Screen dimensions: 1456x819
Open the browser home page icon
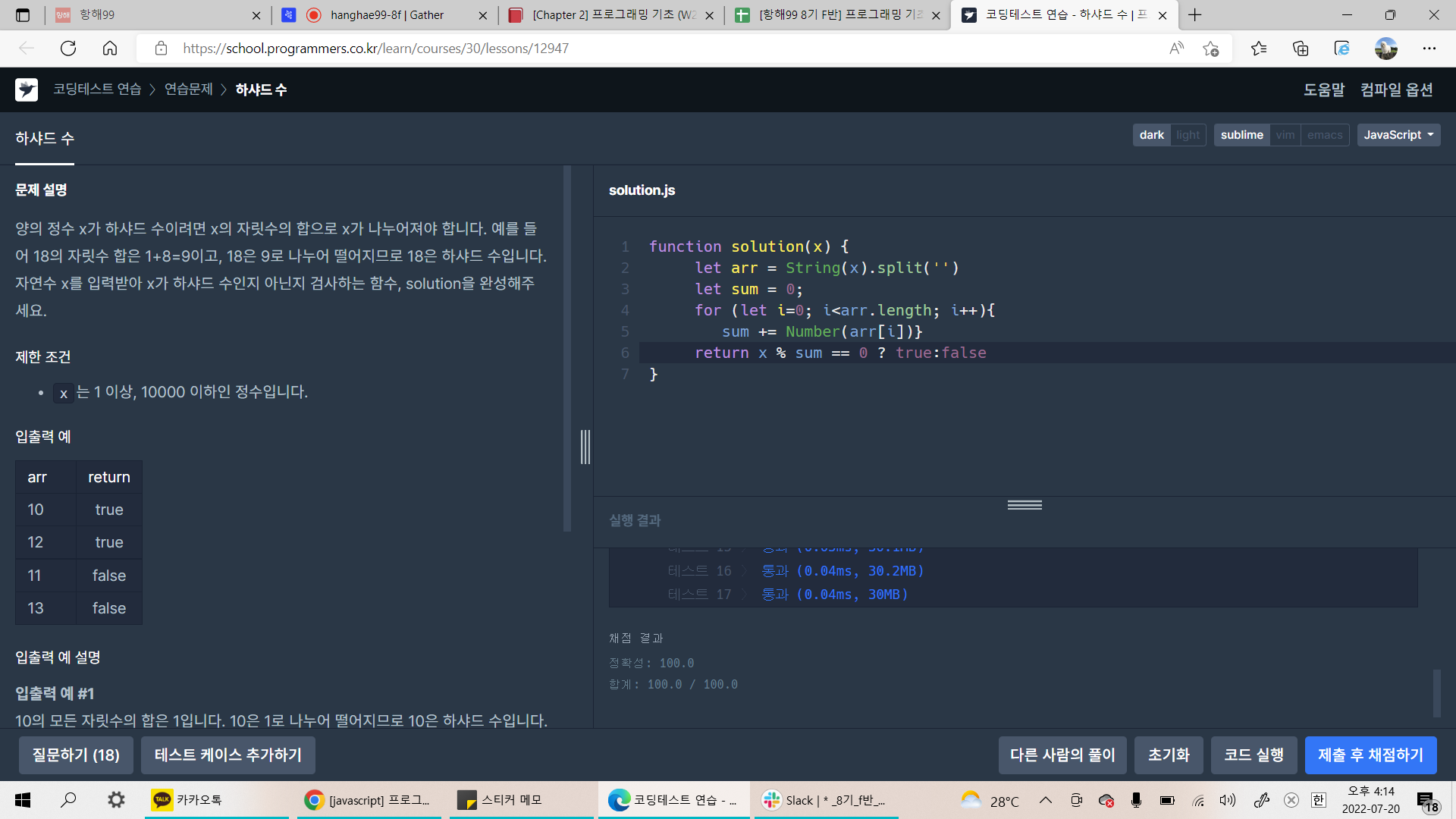(110, 49)
